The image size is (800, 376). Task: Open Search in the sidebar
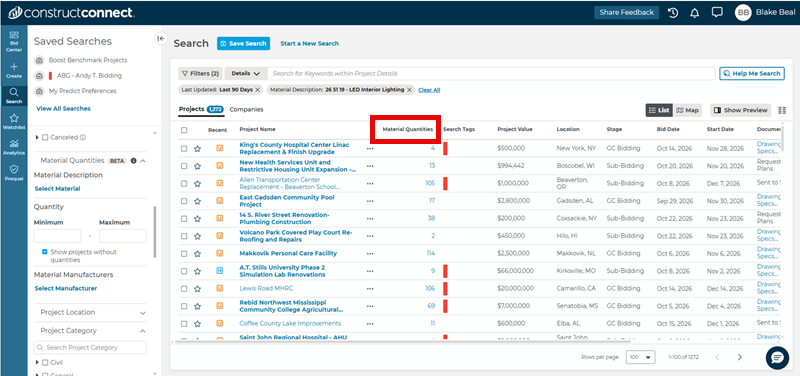tap(14, 95)
